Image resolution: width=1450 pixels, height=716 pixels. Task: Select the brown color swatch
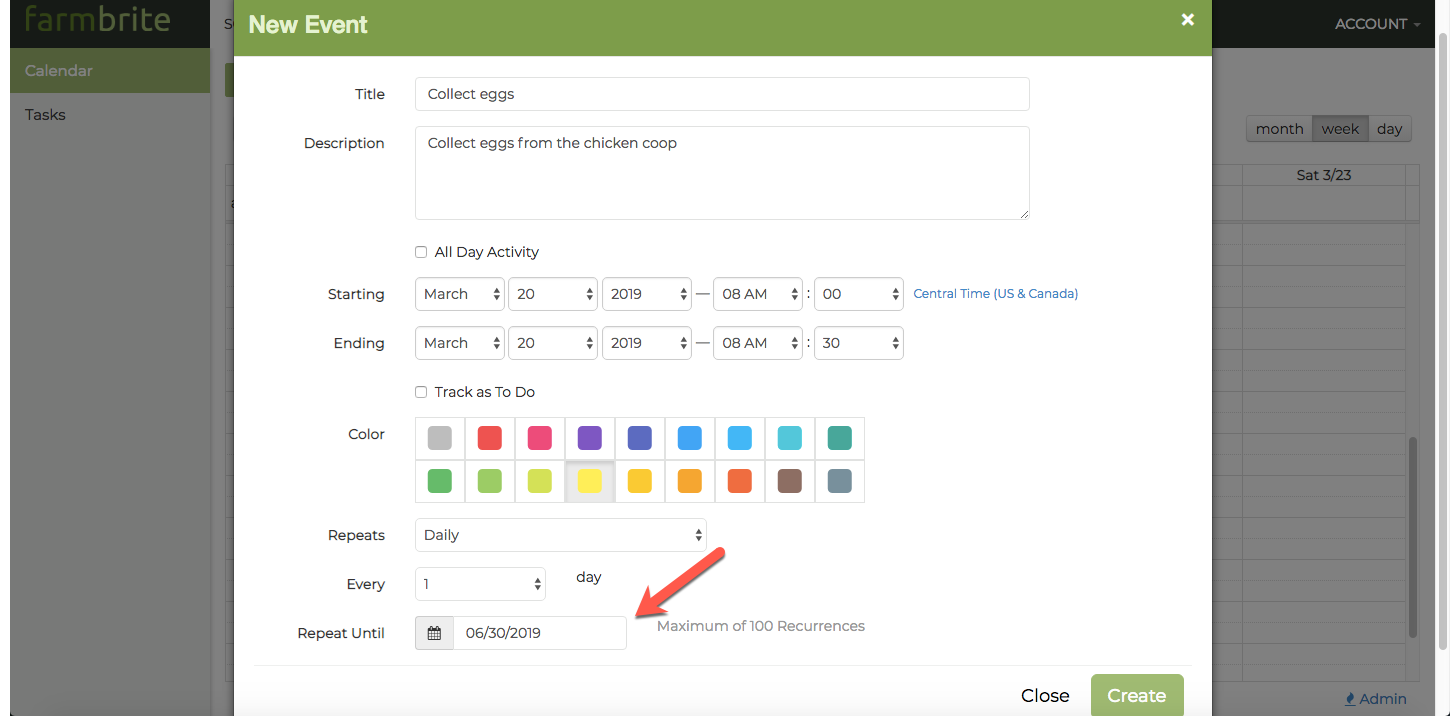[x=790, y=481]
